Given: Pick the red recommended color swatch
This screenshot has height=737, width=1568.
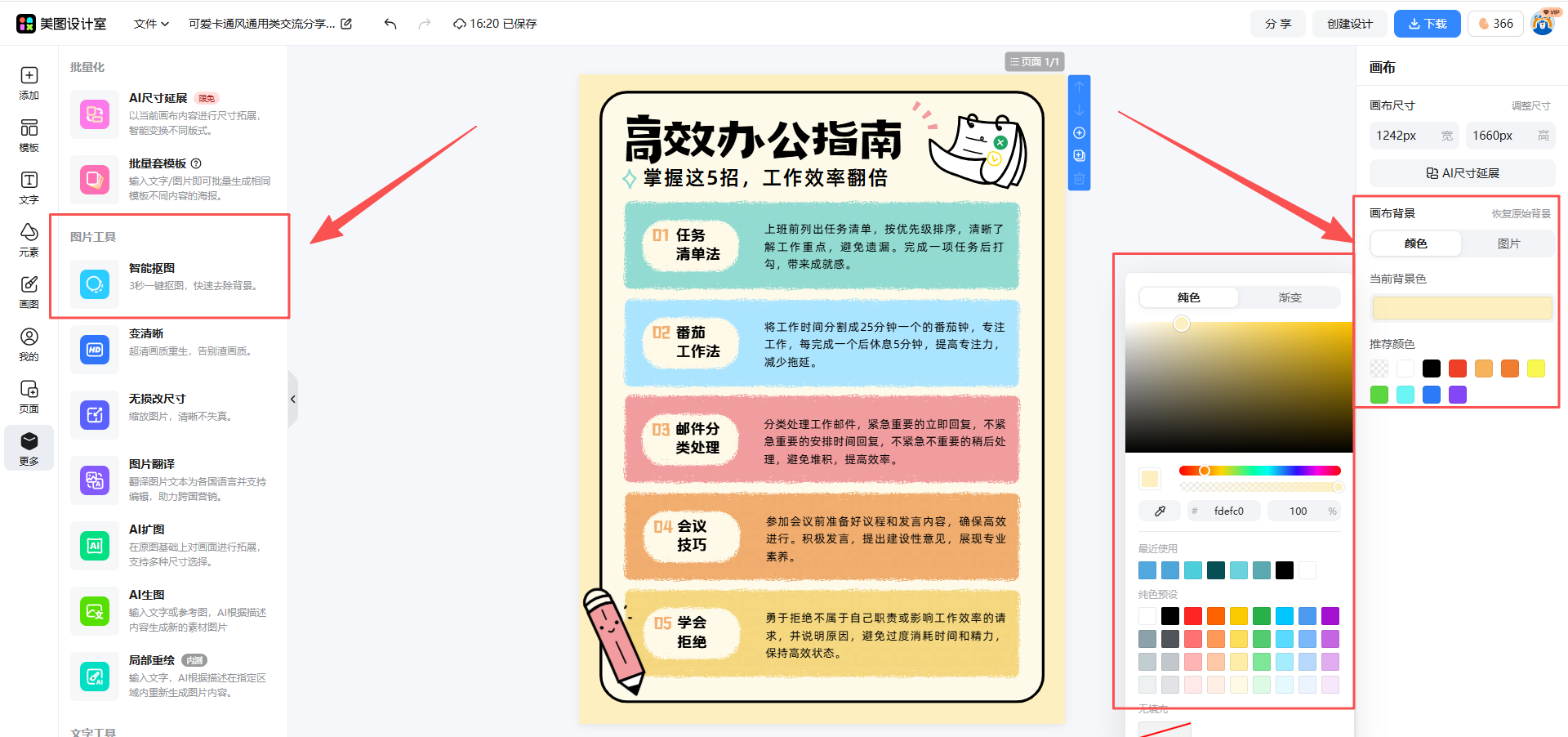Looking at the screenshot, I should 1458,368.
